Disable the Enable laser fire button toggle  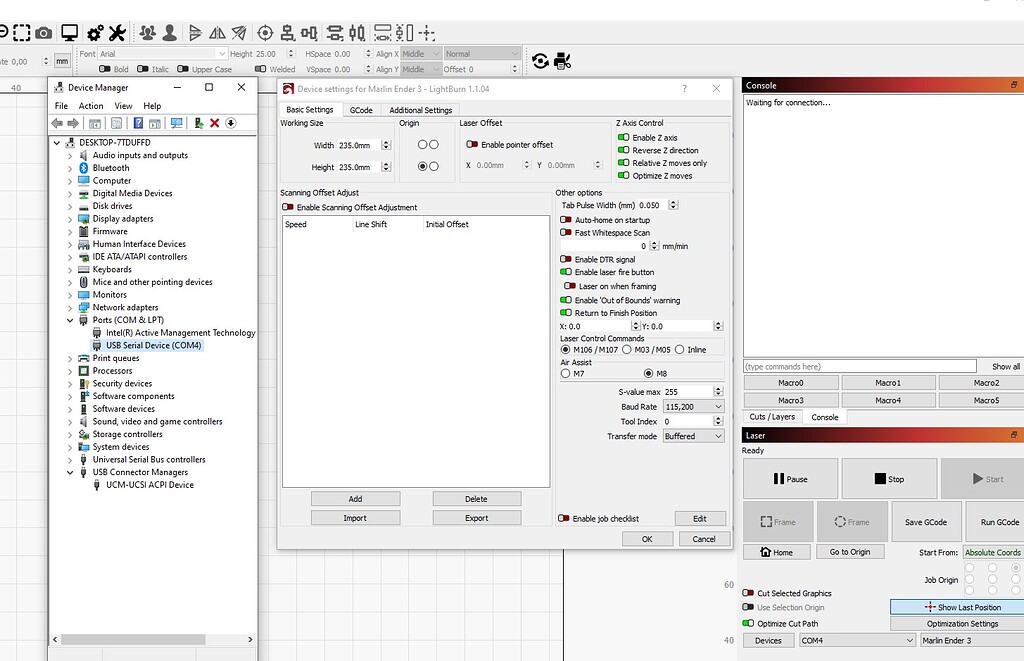(566, 272)
